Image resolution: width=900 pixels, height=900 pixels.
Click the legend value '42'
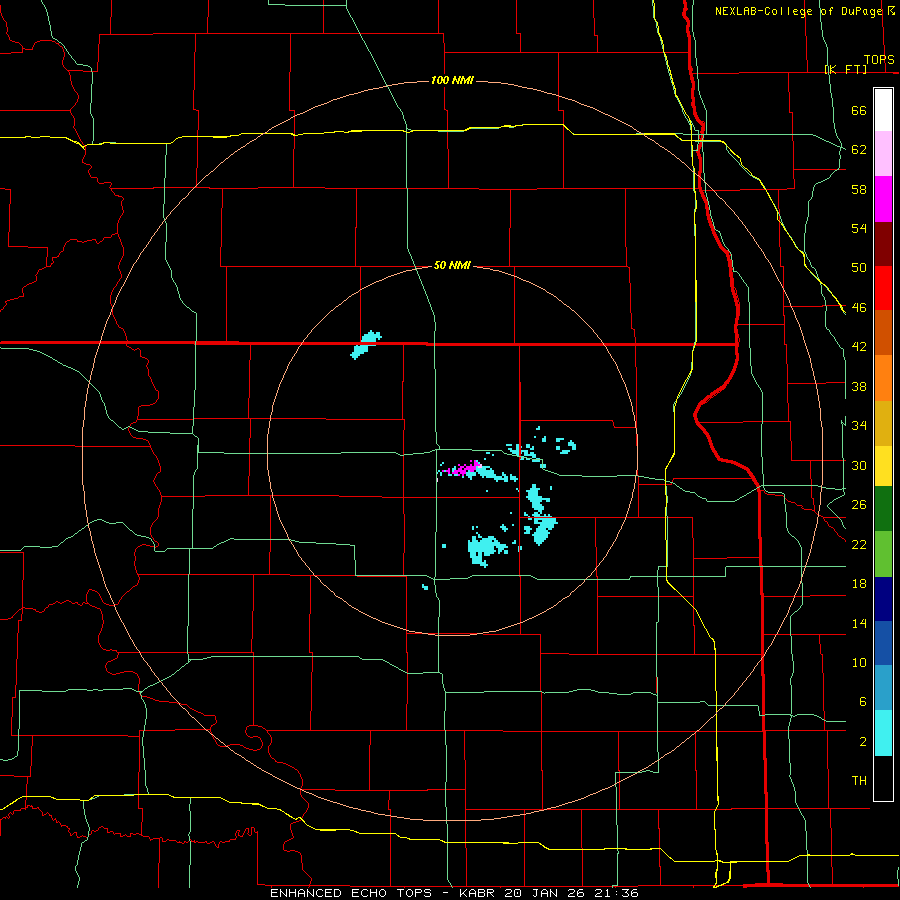[x=859, y=347]
